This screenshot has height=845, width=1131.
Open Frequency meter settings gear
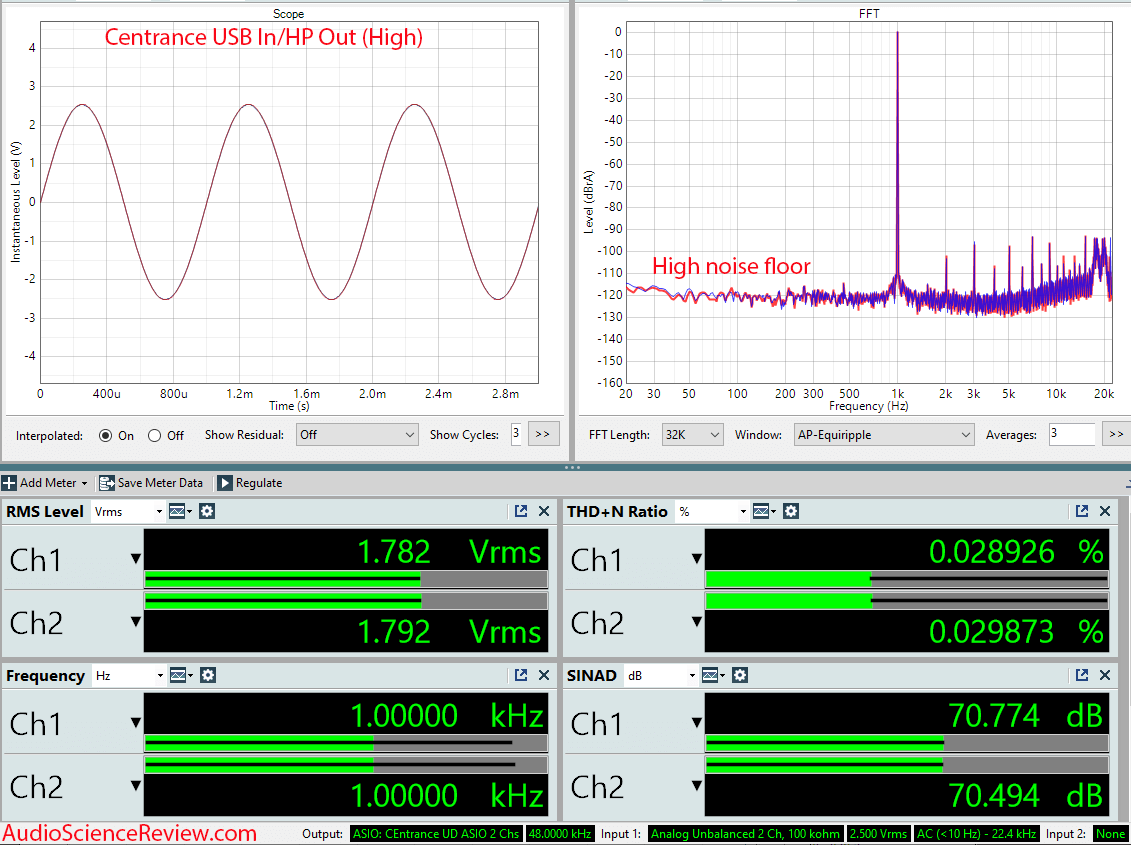tap(208, 675)
